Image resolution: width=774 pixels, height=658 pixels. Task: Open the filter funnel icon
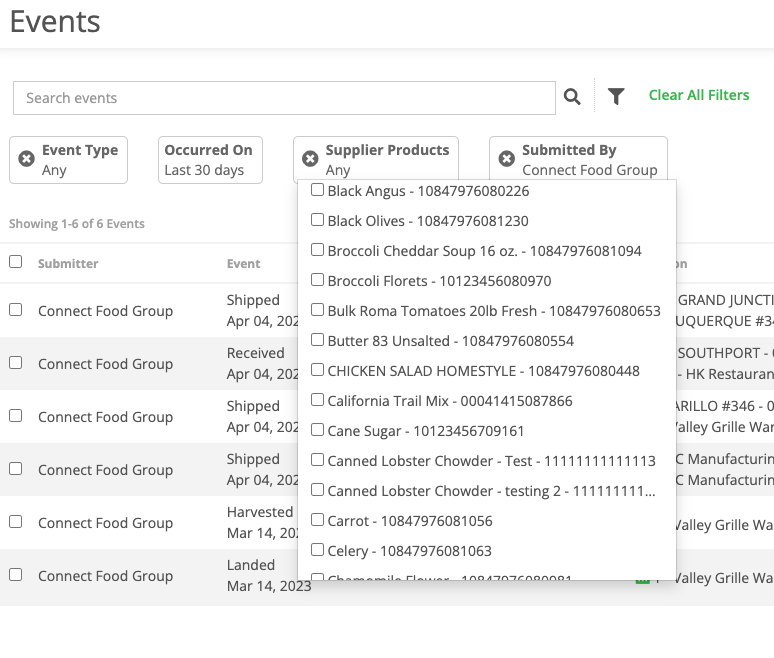[x=616, y=97]
